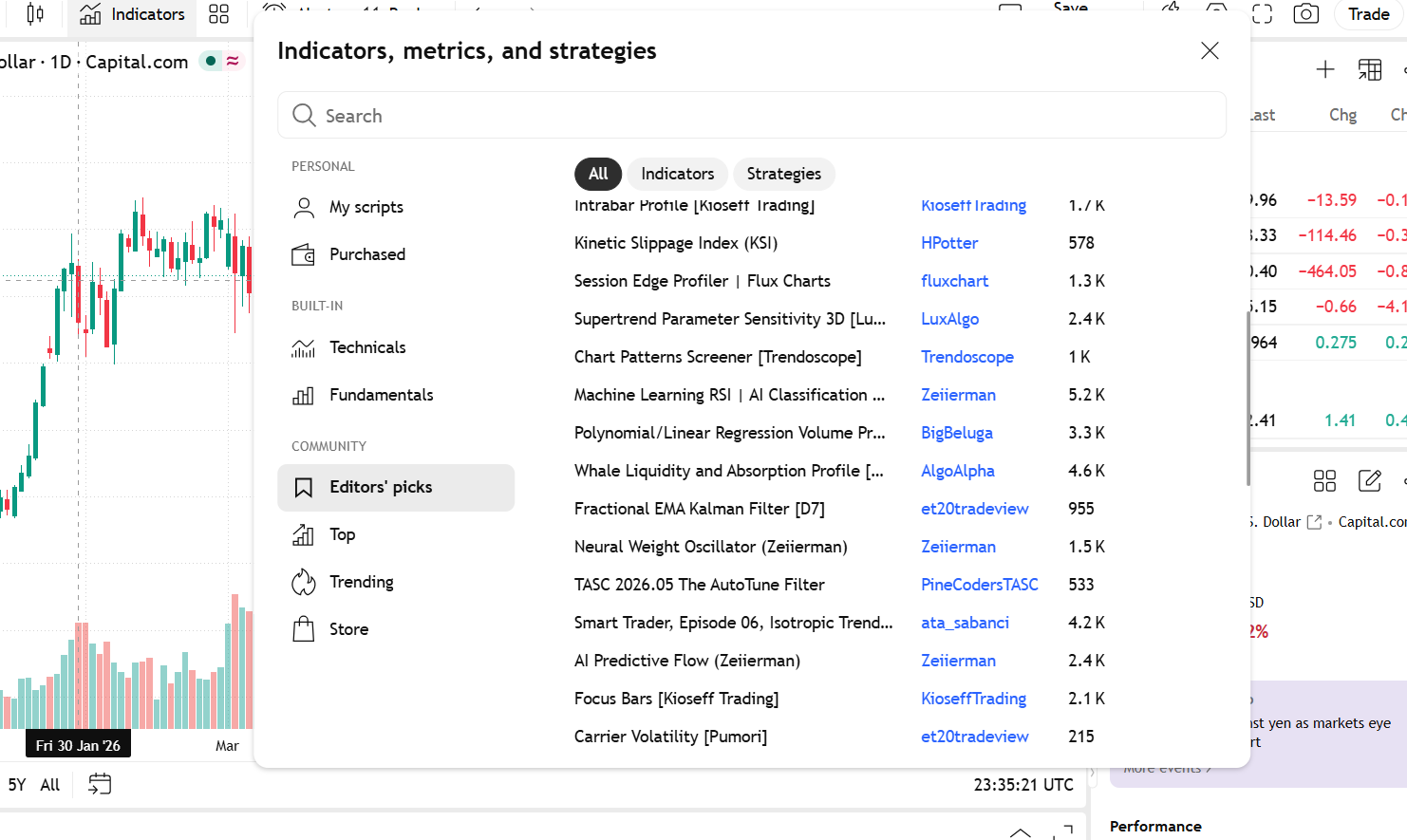This screenshot has height=840, width=1407.
Task: Open author LuxAlgo profile link
Action: click(950, 319)
